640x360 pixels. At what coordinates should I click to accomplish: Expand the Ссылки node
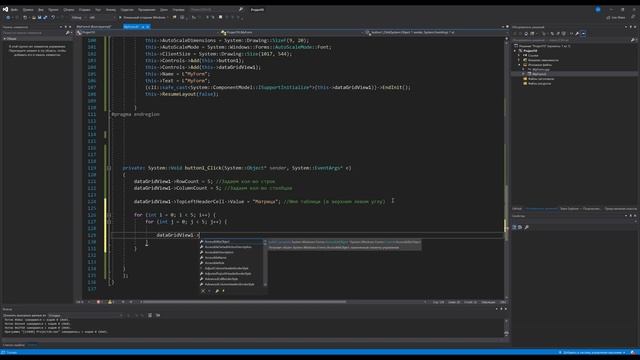pyautogui.click(x=520, y=55)
